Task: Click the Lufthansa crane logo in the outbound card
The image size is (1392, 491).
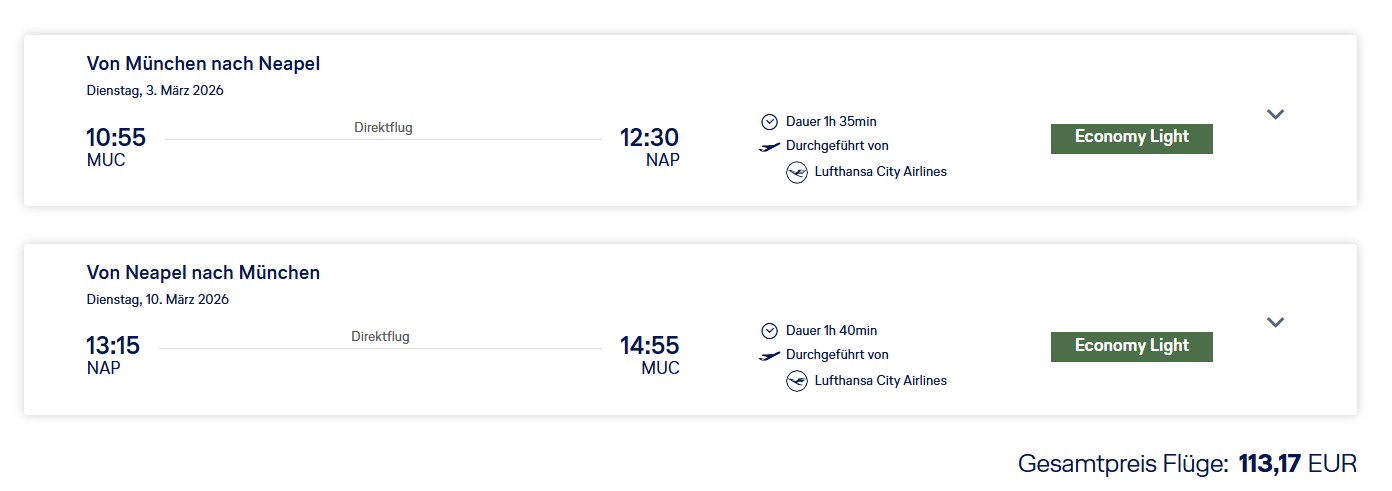Action: [797, 172]
